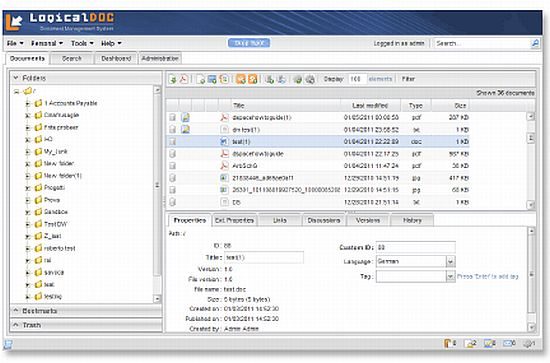The width and height of the screenshot is (550, 363).
Task: Click the properties panel scrollbar down arrow
Action: pyautogui.click(x=531, y=327)
